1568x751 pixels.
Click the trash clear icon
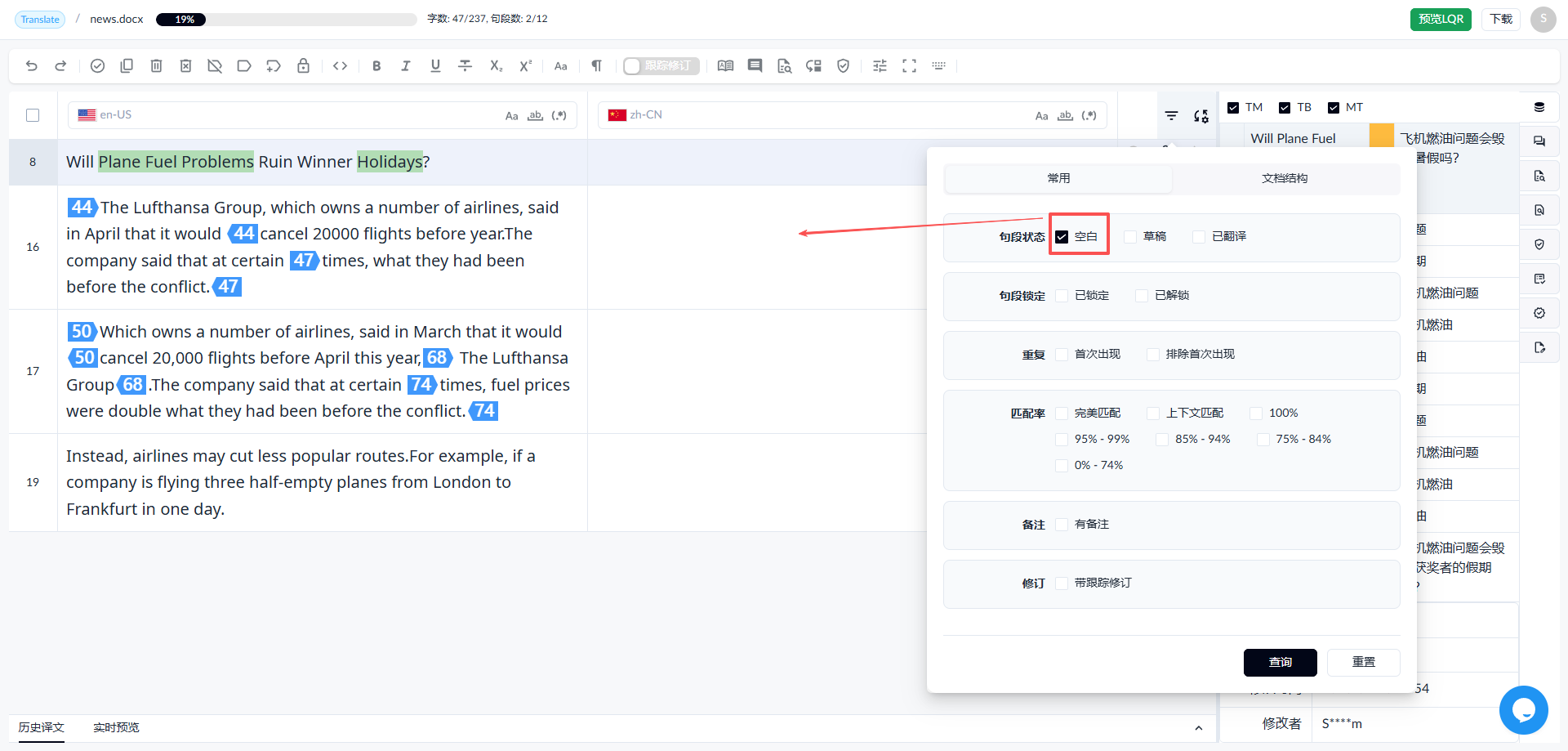pos(156,66)
